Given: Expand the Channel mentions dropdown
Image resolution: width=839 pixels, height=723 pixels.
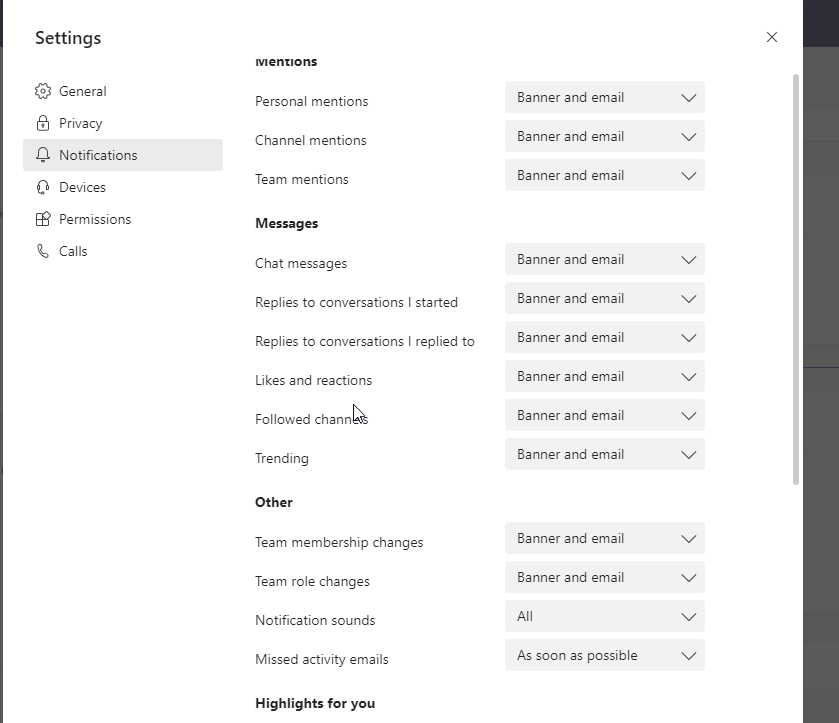Looking at the screenshot, I should [604, 137].
